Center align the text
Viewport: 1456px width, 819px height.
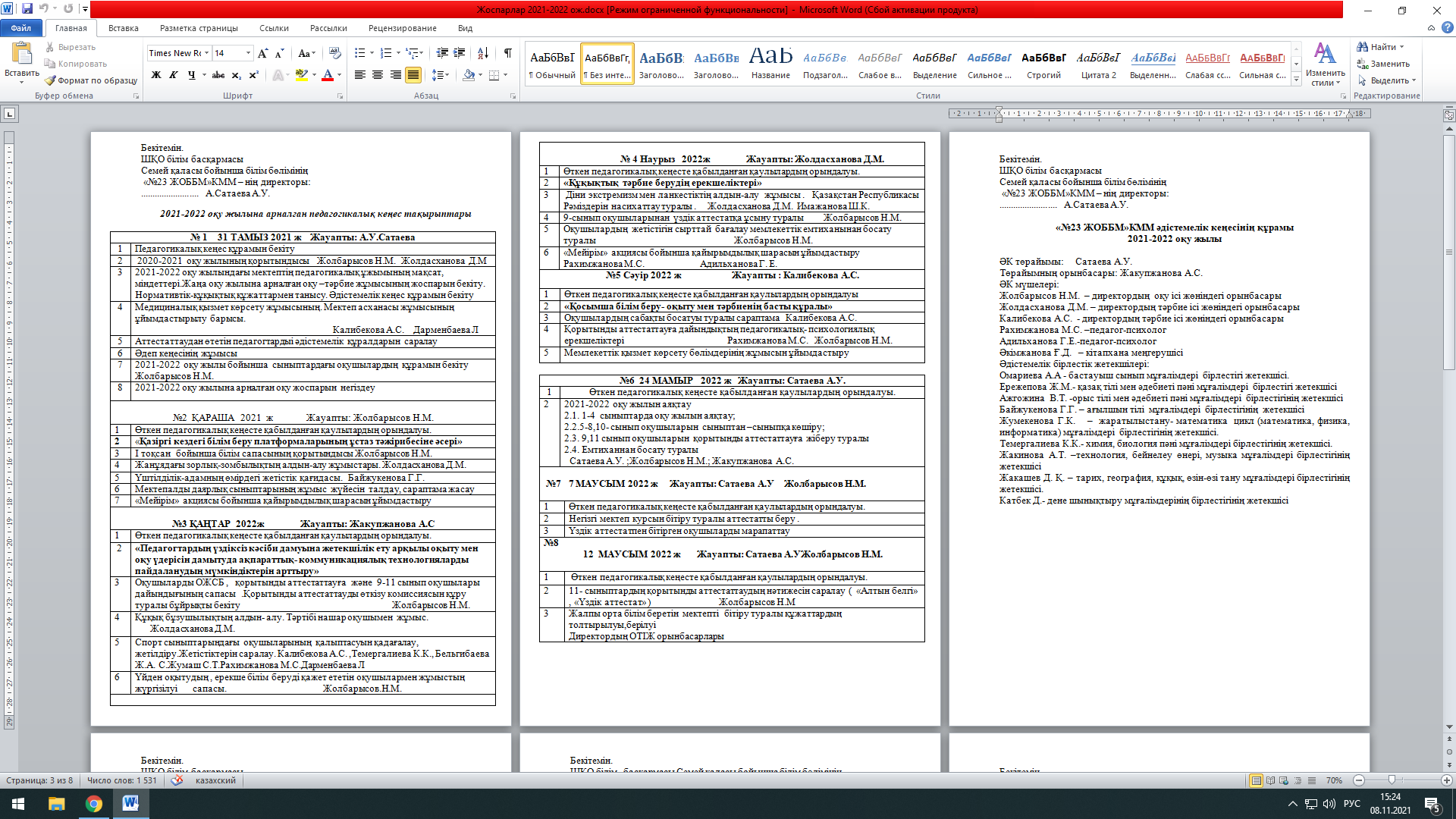tap(377, 75)
